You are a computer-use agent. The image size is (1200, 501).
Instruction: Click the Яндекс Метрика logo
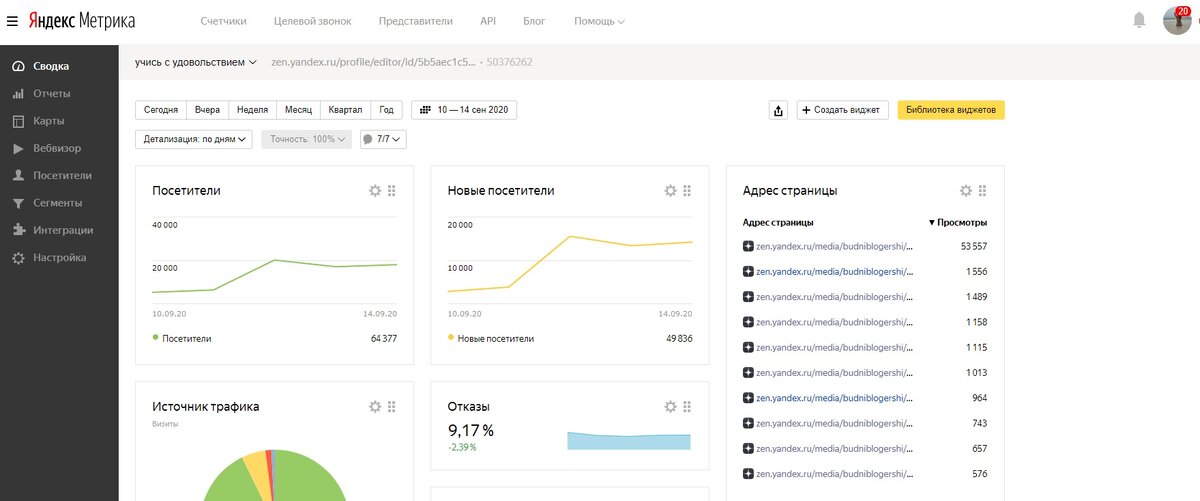pos(81,20)
